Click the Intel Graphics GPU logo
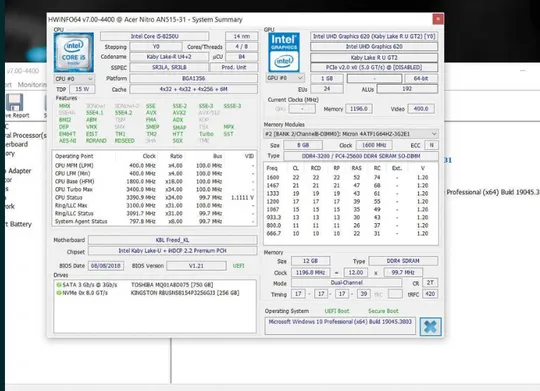 click(x=284, y=52)
